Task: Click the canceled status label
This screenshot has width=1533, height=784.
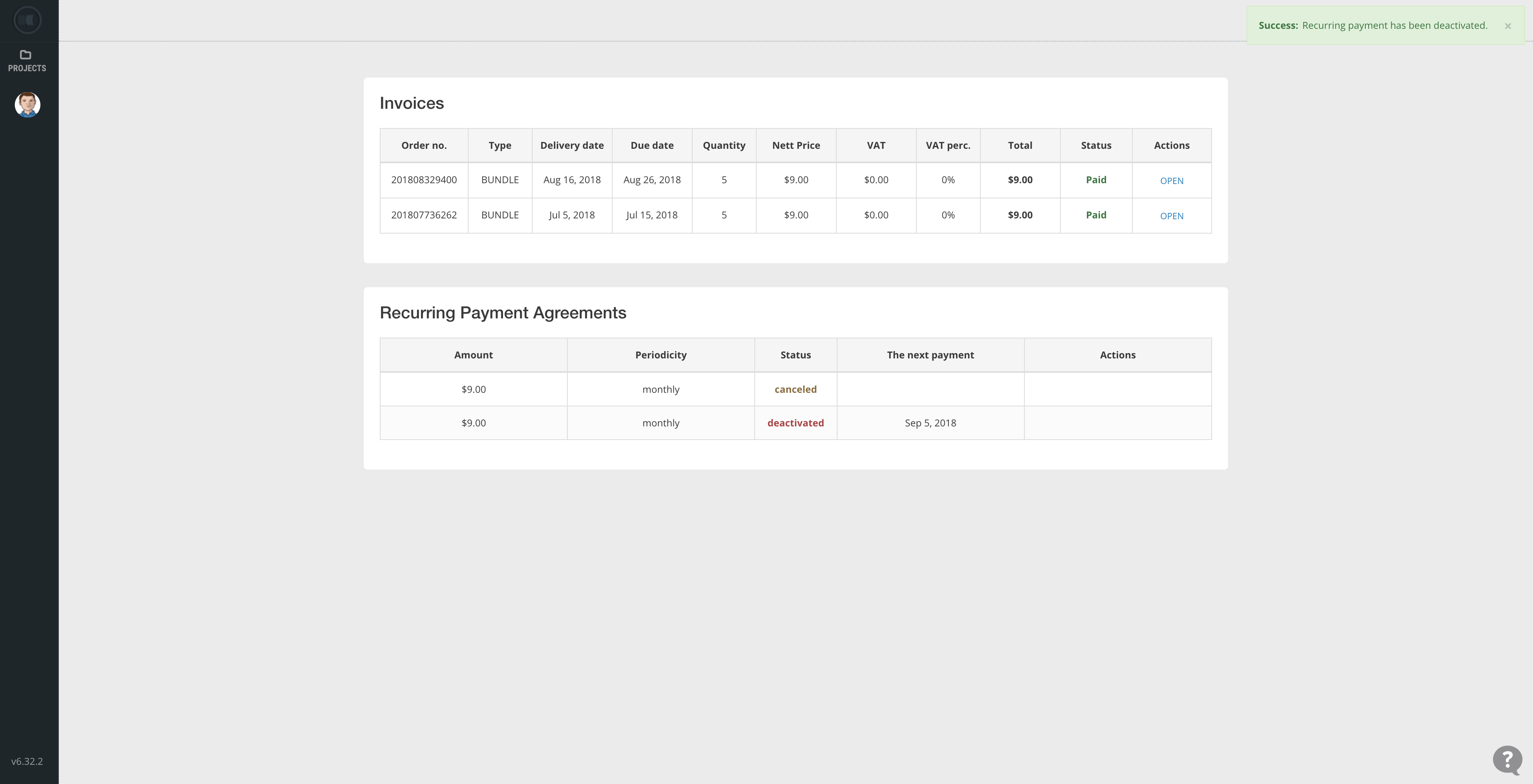Action: point(795,389)
